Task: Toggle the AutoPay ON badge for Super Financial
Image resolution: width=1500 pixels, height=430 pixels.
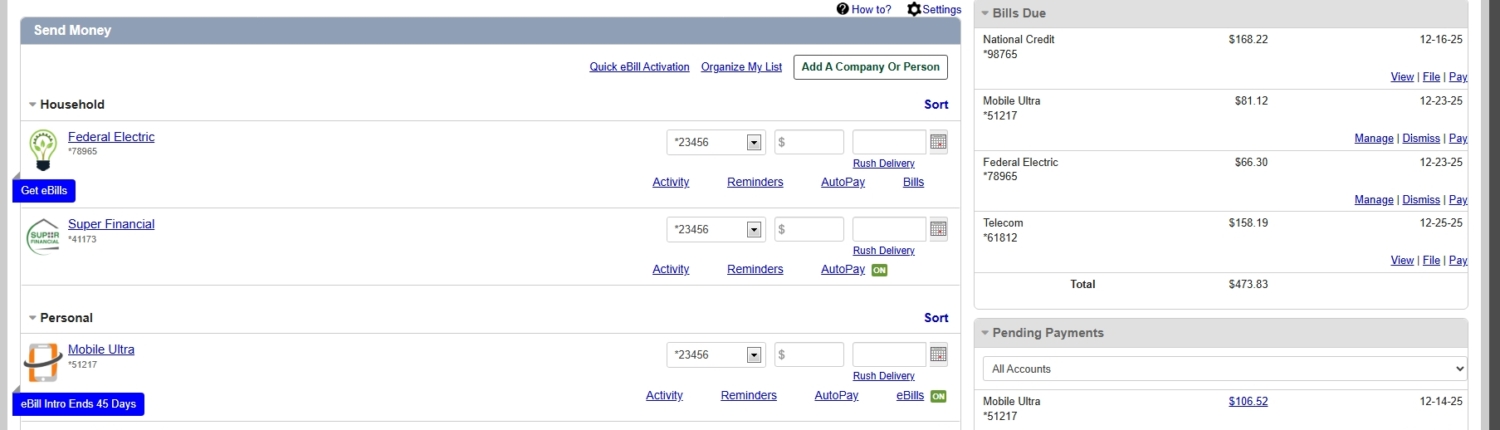Action: point(879,270)
